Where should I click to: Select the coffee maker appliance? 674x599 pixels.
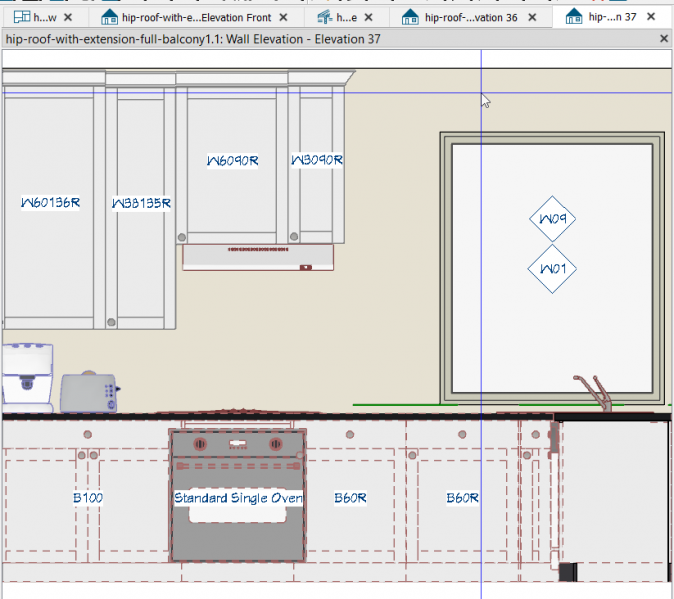[28, 378]
